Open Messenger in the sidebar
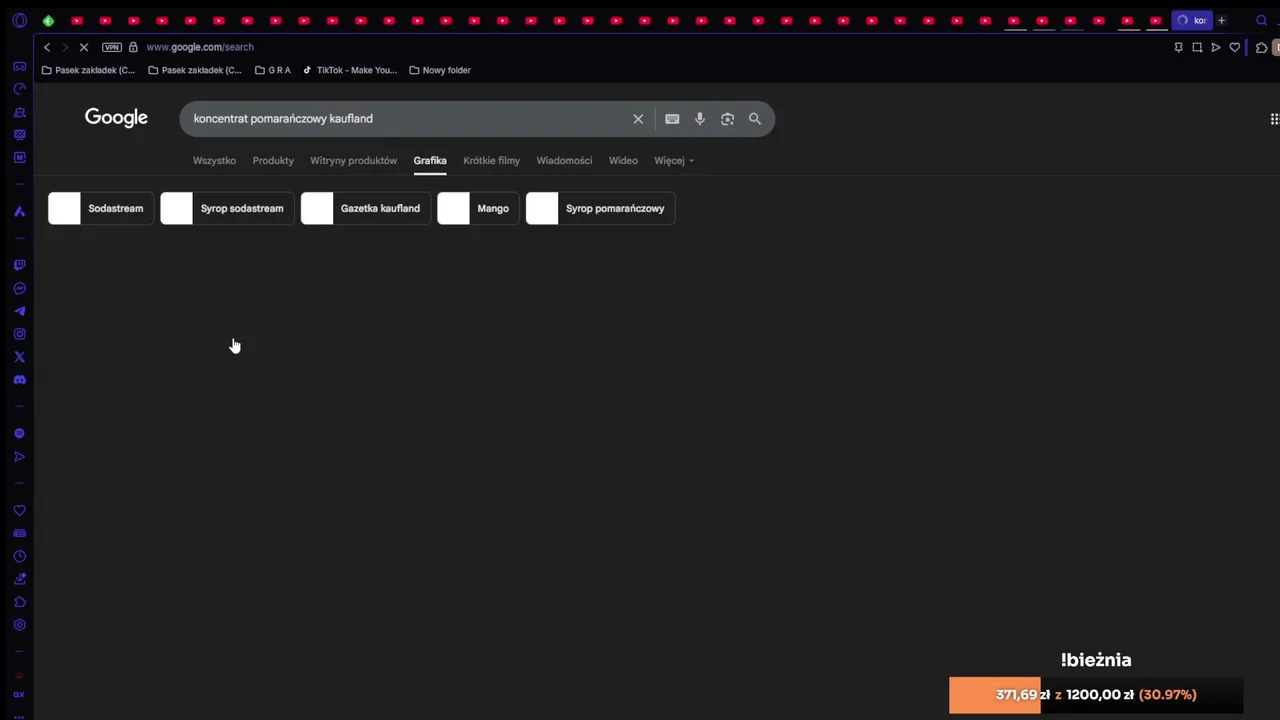Screen dimensions: 1280x720 coord(19,289)
